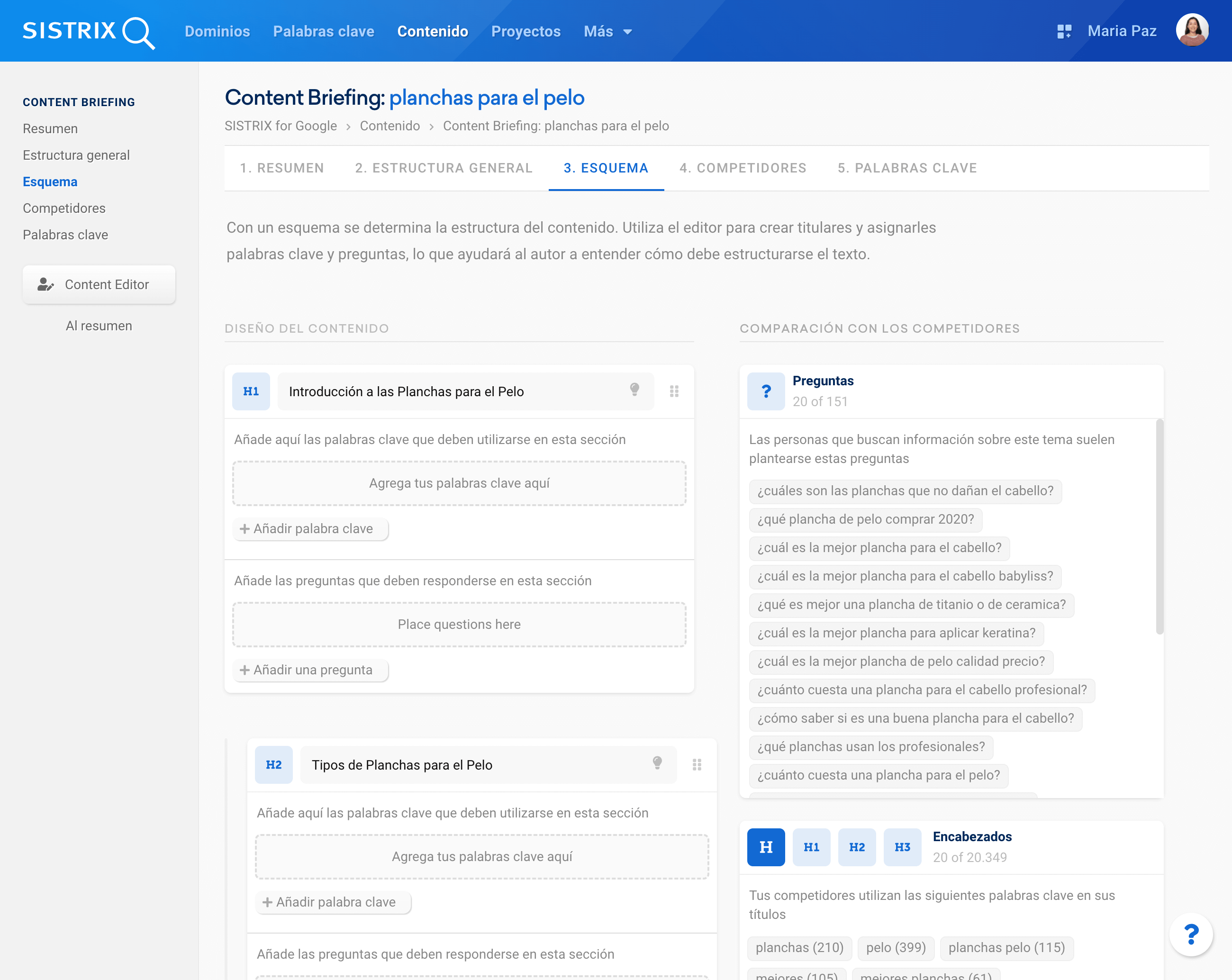Open H1 heading level selector badge
This screenshot has height=980, width=1232.
(x=251, y=391)
